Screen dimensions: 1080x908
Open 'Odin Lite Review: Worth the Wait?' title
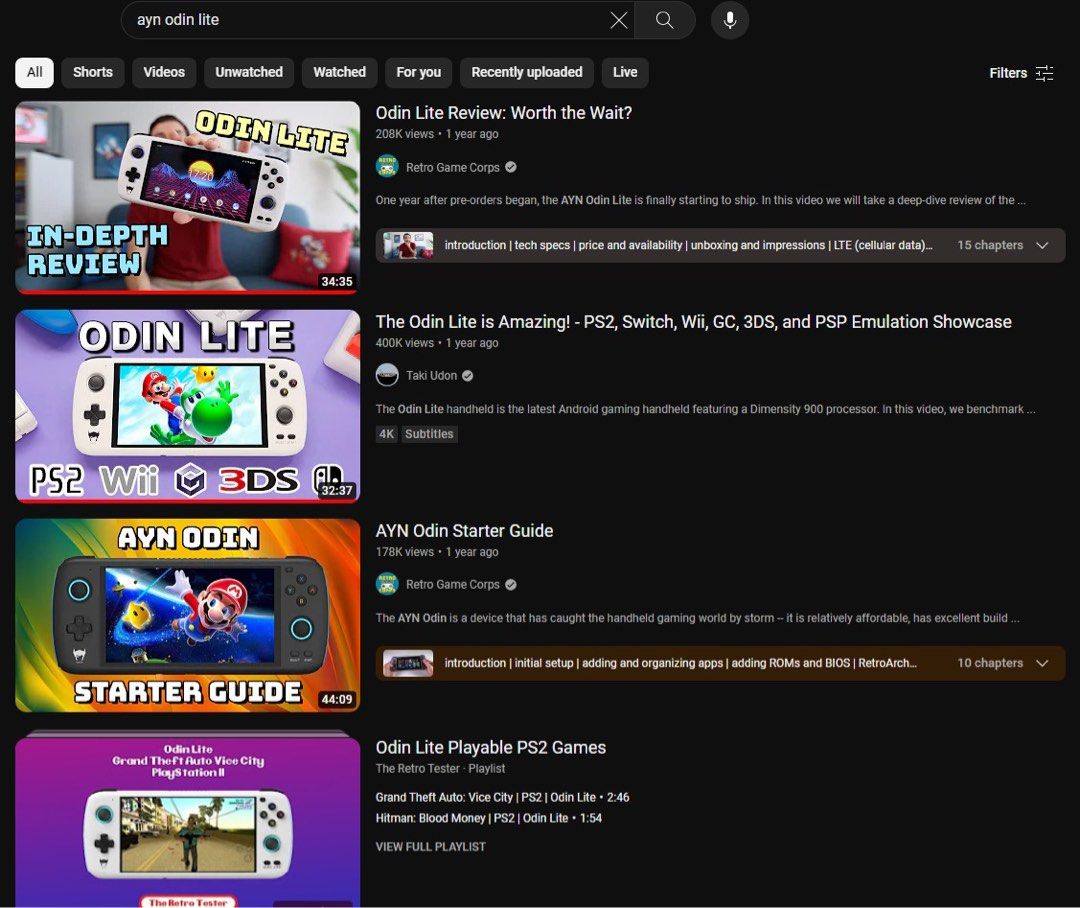503,113
